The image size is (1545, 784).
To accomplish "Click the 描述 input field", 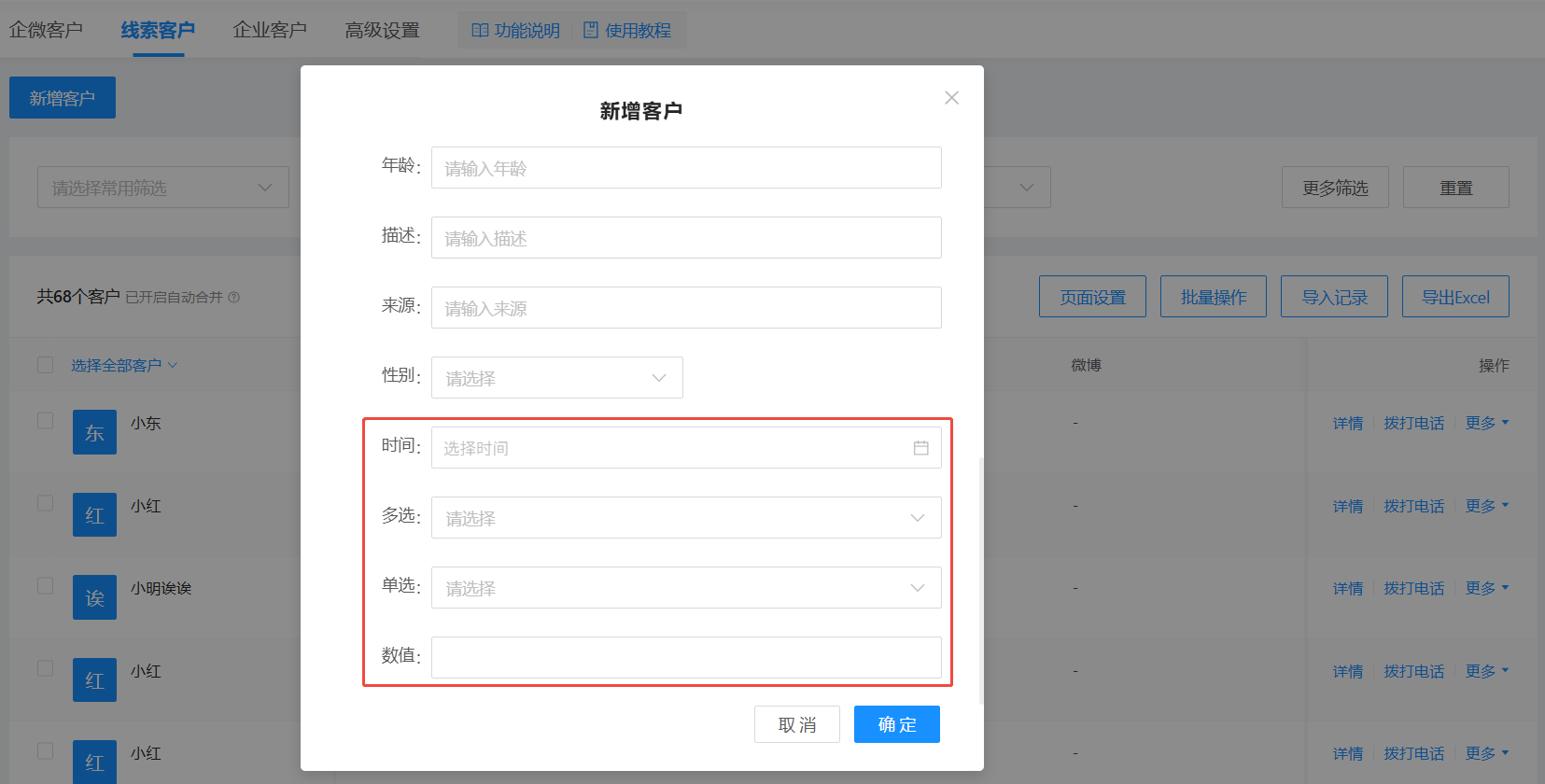I will [686, 237].
